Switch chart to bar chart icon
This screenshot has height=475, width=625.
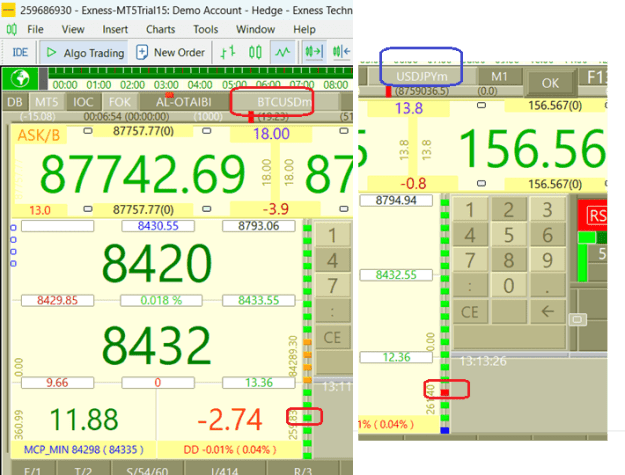(x=228, y=52)
